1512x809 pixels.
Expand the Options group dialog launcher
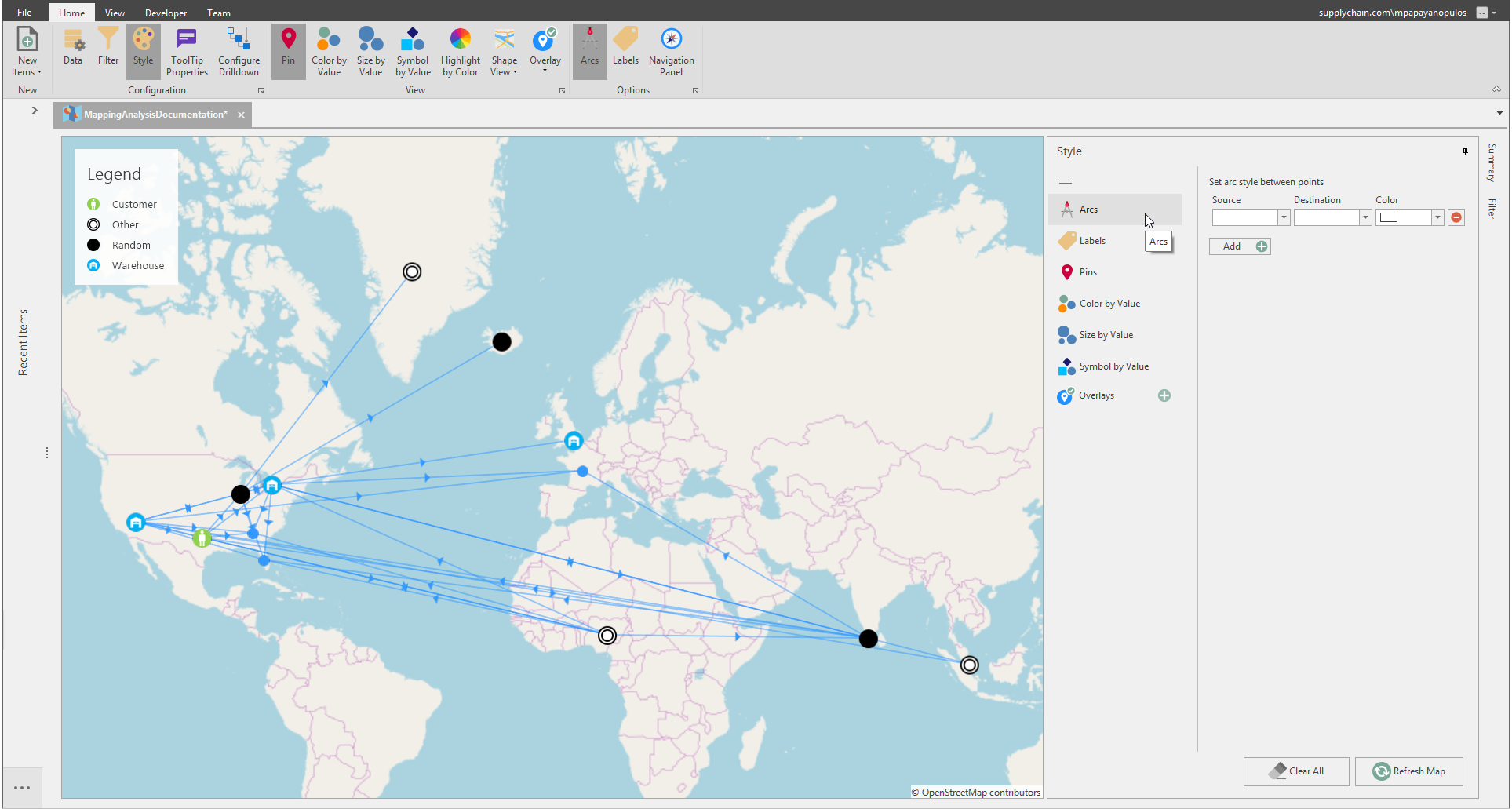tap(695, 91)
